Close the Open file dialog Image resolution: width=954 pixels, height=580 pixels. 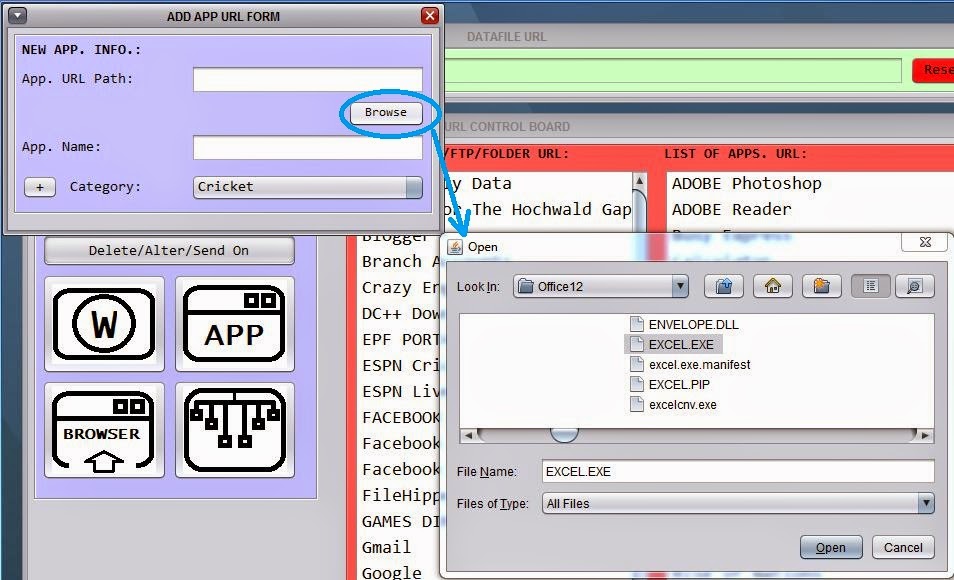tap(925, 242)
